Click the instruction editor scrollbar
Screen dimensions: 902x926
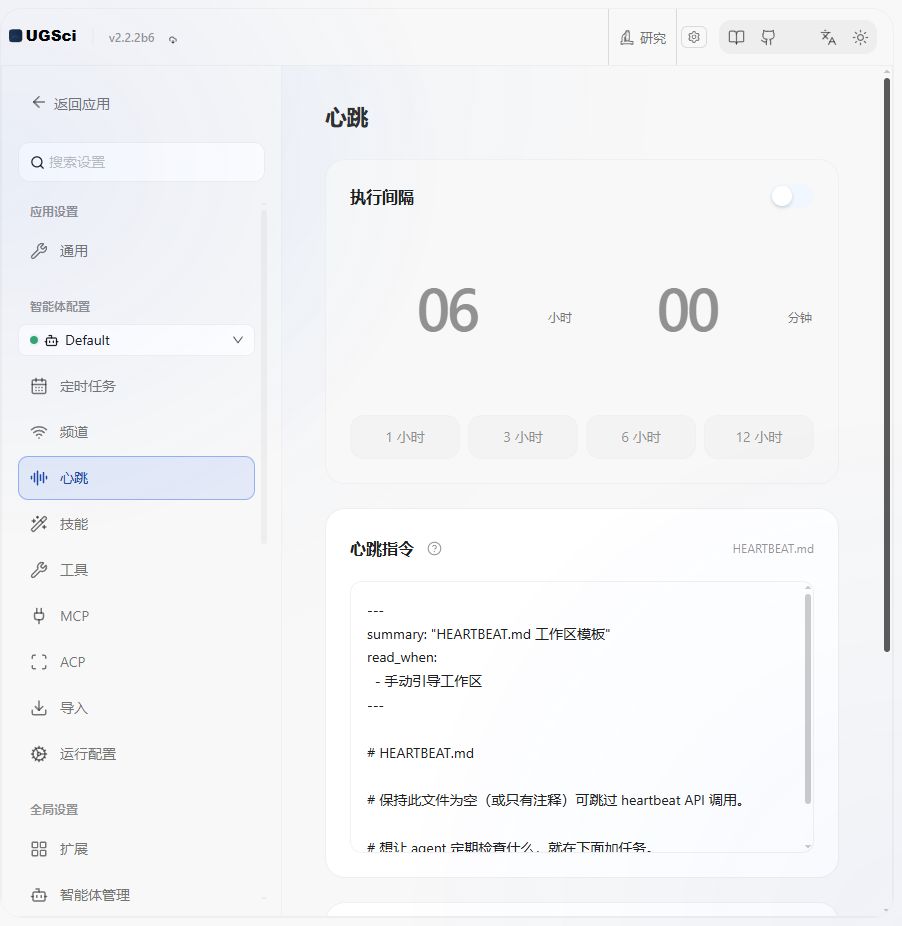click(x=807, y=699)
